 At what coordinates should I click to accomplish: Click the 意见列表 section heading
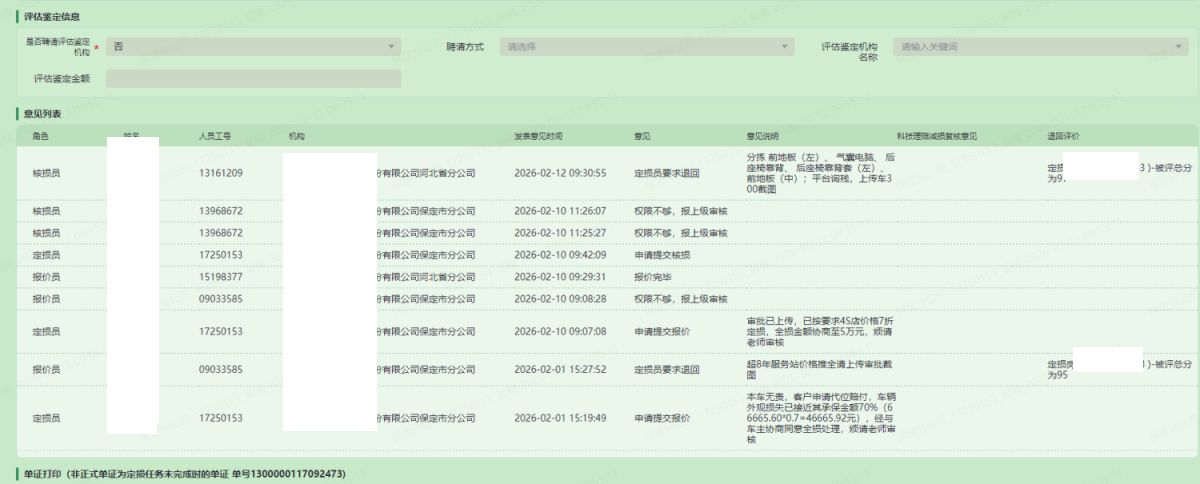pos(44,114)
